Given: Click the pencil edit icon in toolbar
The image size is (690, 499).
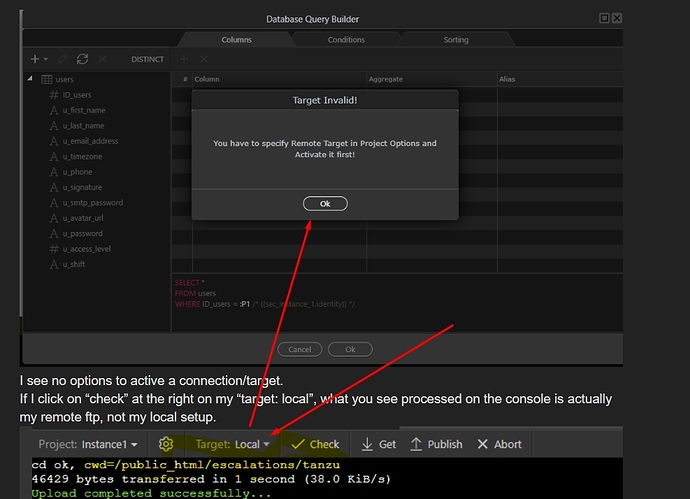Looking at the screenshot, I should (x=62, y=59).
